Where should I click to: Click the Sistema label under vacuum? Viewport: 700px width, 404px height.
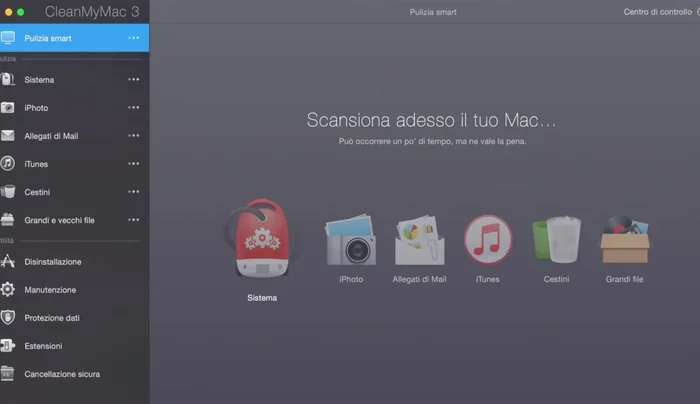[x=262, y=298]
